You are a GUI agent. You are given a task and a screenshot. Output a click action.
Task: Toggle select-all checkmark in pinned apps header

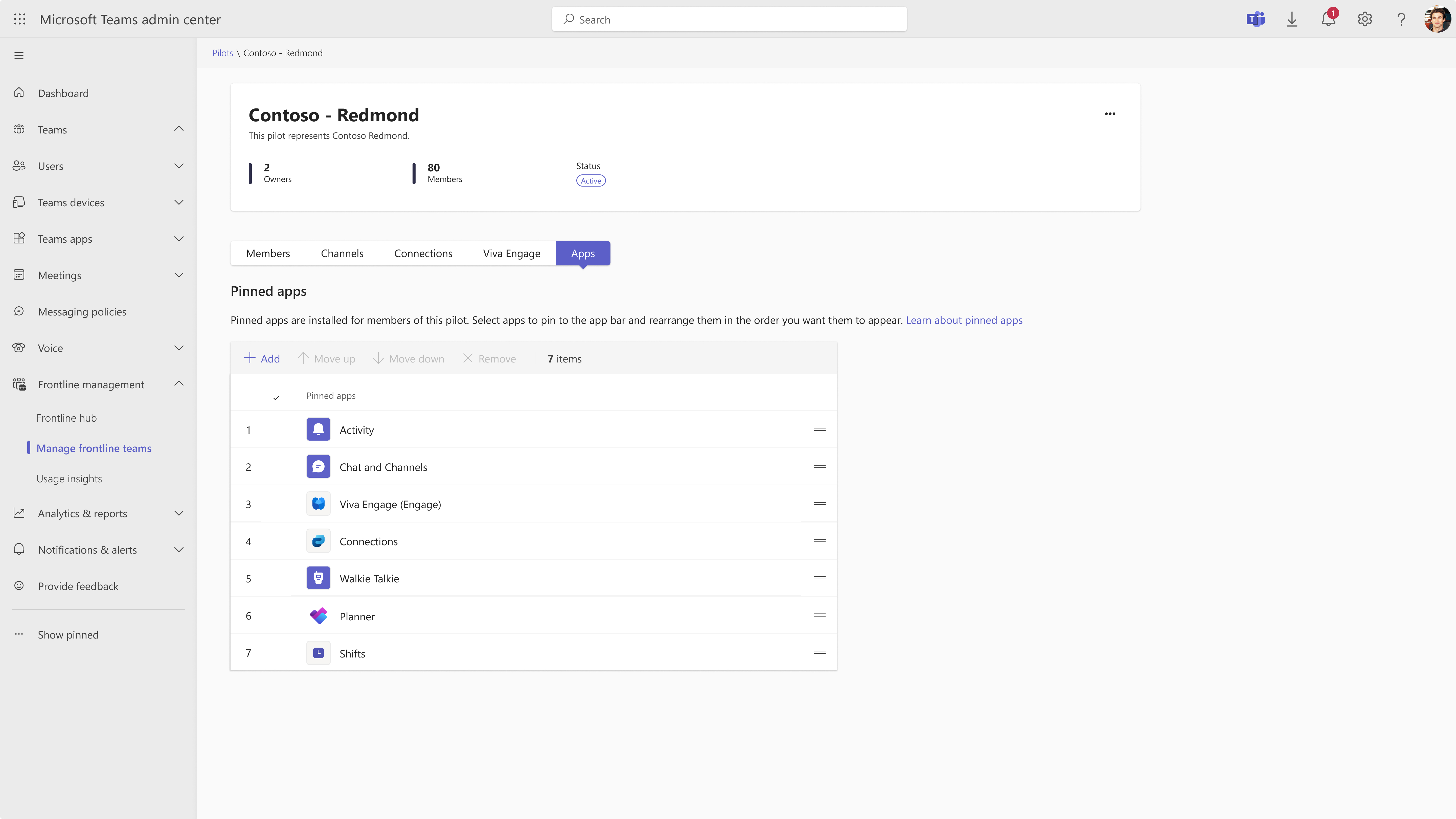[276, 397]
